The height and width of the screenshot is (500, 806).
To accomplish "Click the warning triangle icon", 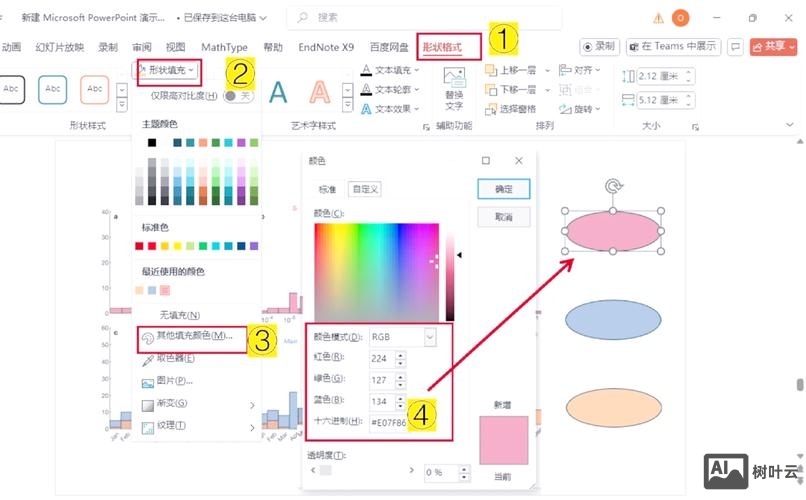I will (658, 18).
